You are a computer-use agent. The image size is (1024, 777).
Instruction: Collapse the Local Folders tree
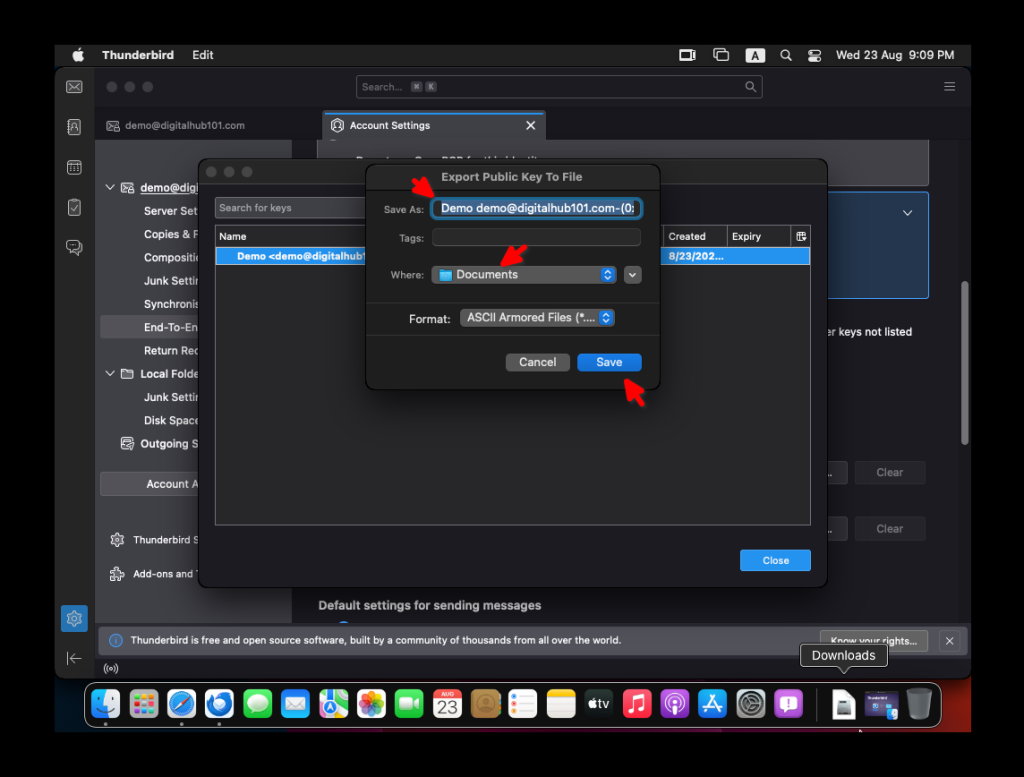110,373
